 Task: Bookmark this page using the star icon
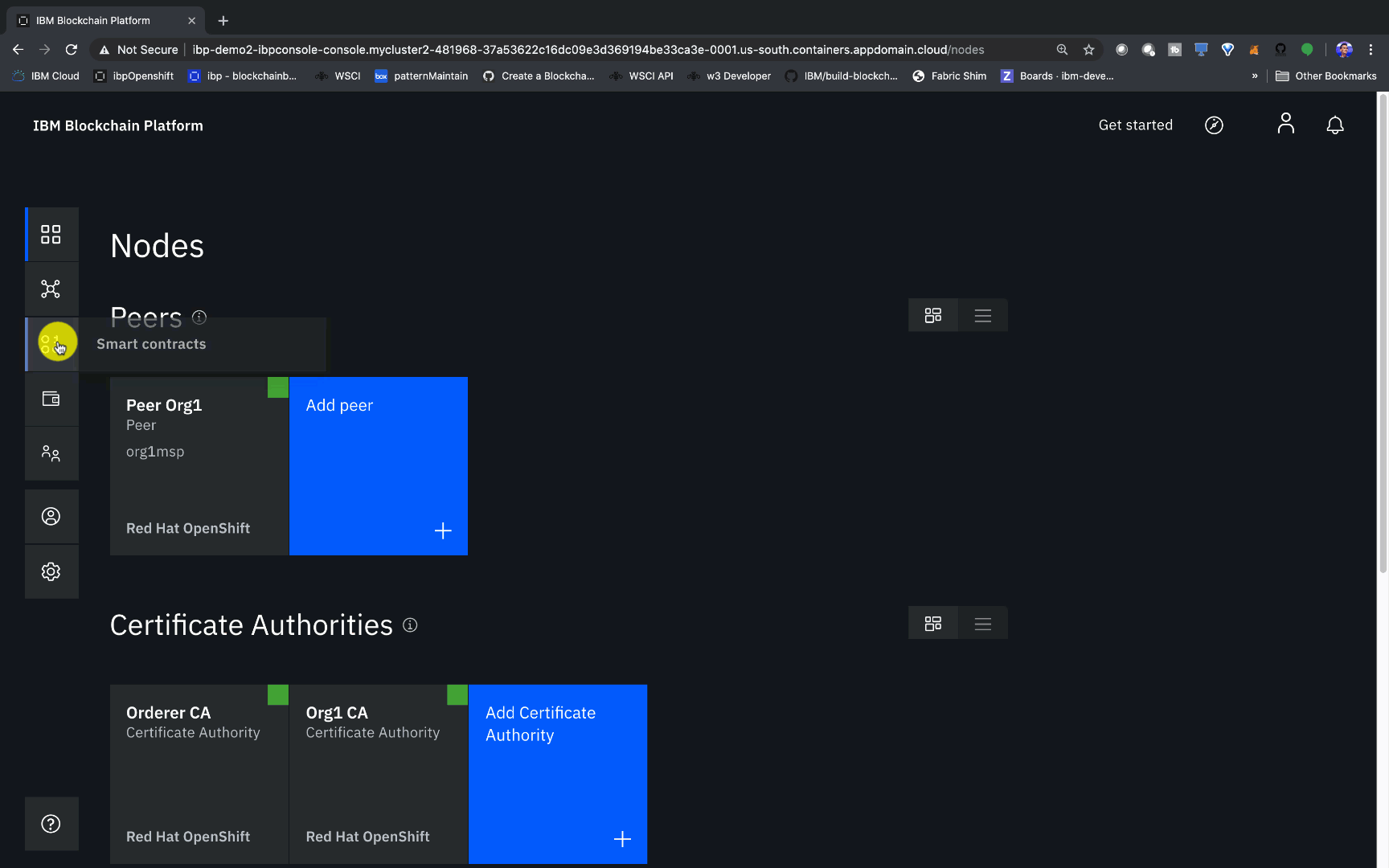point(1089,50)
